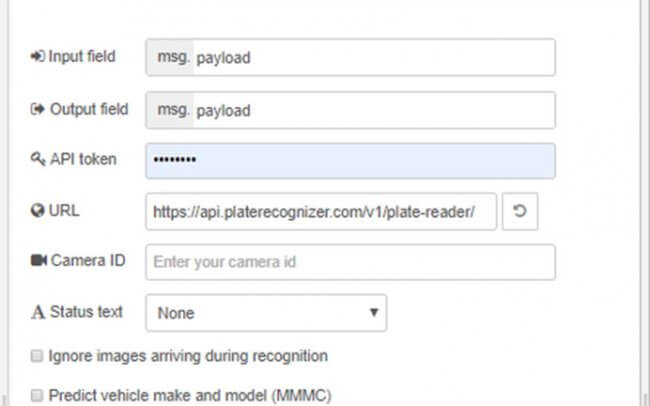
Task: Click the Status text letter A icon
Action: tap(38, 312)
